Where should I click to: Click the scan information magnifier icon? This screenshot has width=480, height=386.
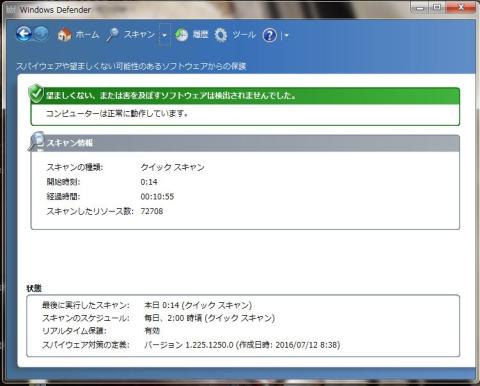click(36, 141)
